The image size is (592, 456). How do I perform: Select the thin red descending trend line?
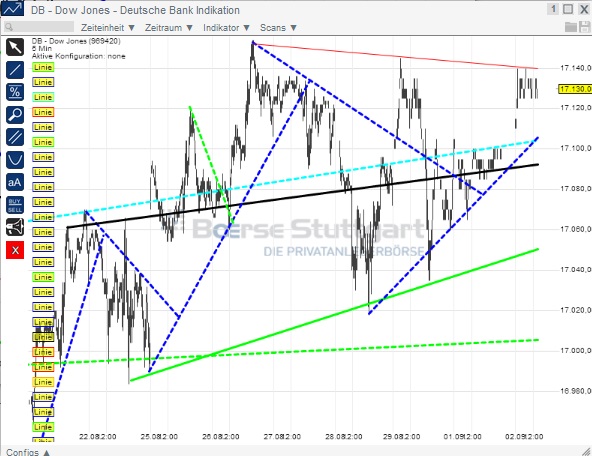(396, 57)
